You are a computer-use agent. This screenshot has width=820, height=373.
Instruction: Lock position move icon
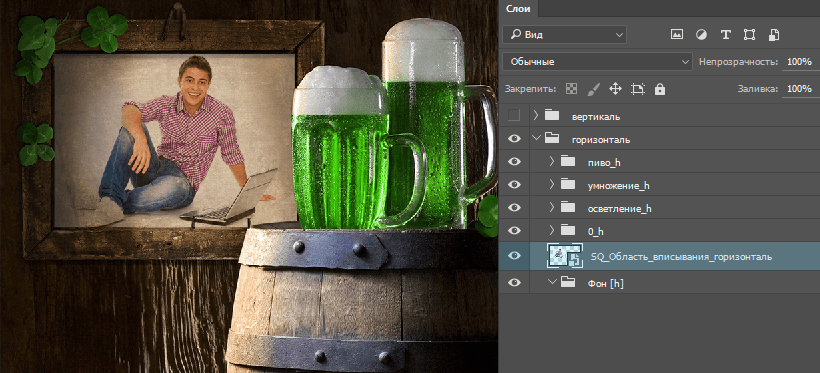coord(616,89)
